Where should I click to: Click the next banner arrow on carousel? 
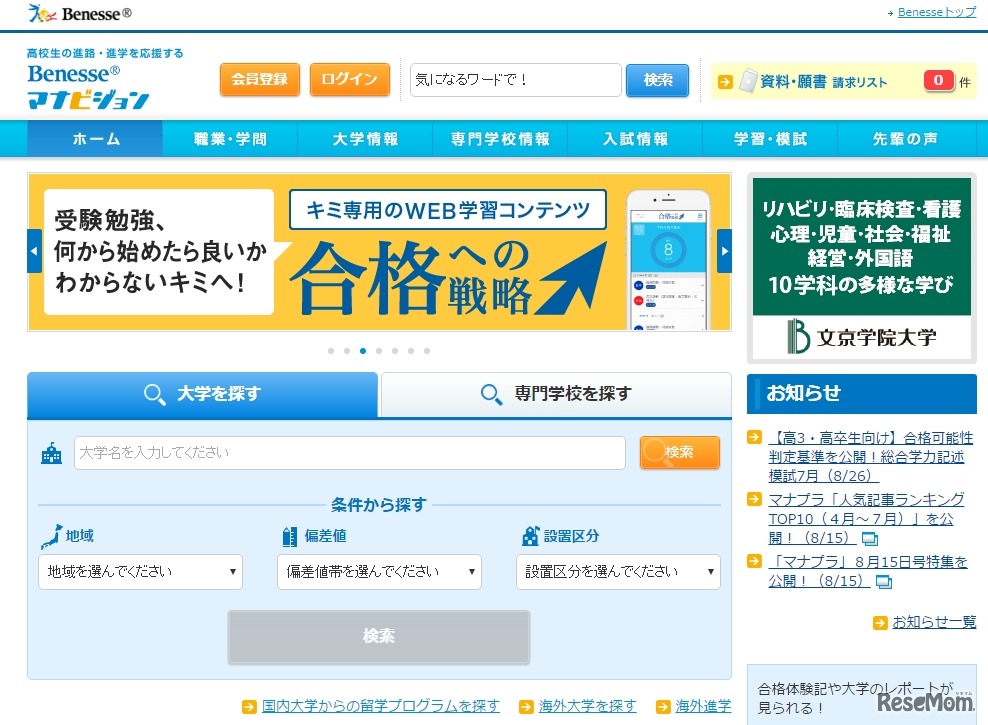pyautogui.click(x=724, y=251)
